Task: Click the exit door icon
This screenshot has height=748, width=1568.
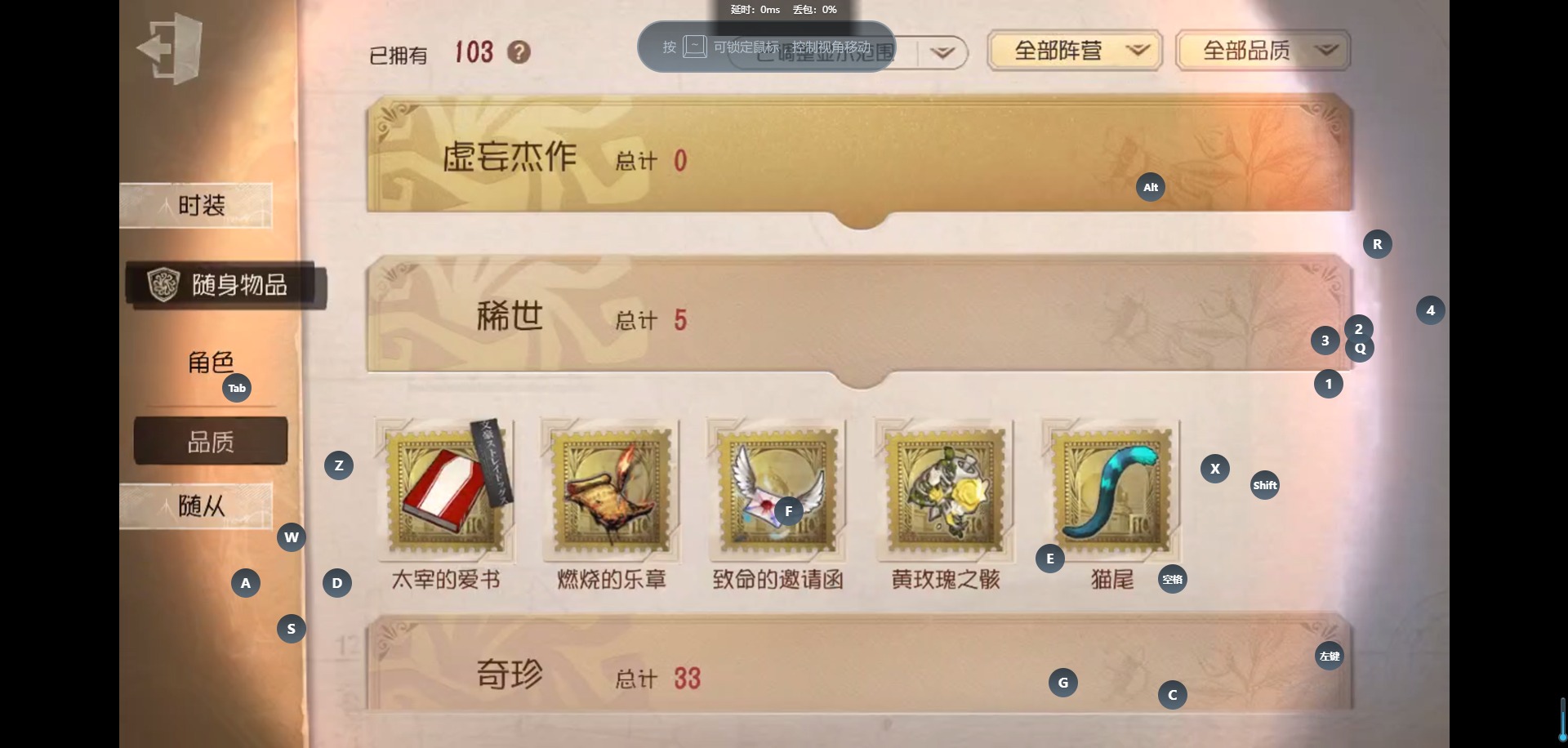Action: [x=170, y=48]
